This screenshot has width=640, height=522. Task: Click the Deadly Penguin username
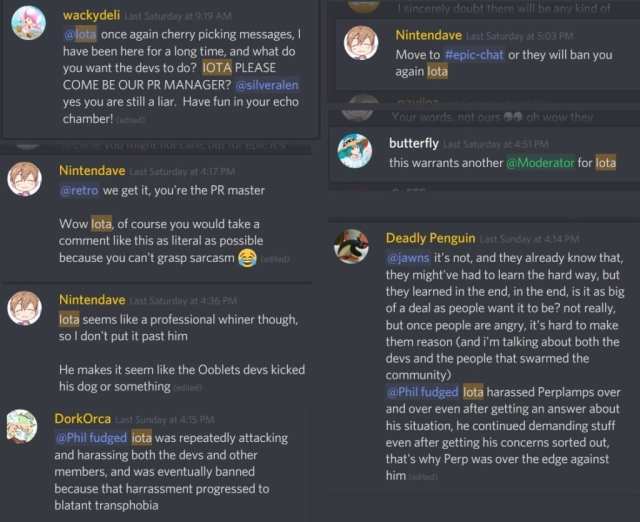pos(431,238)
